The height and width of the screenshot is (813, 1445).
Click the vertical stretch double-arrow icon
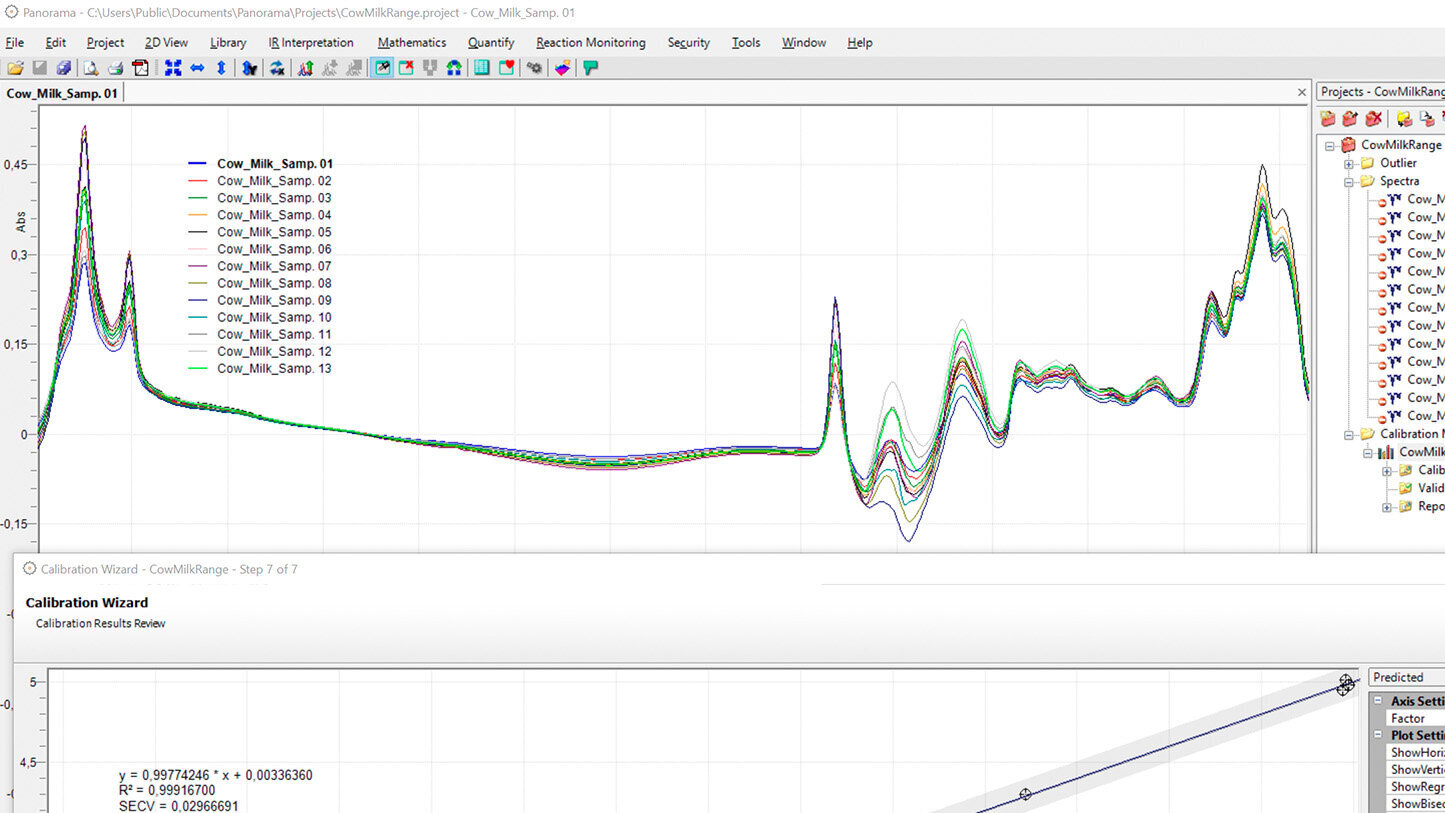tap(221, 68)
